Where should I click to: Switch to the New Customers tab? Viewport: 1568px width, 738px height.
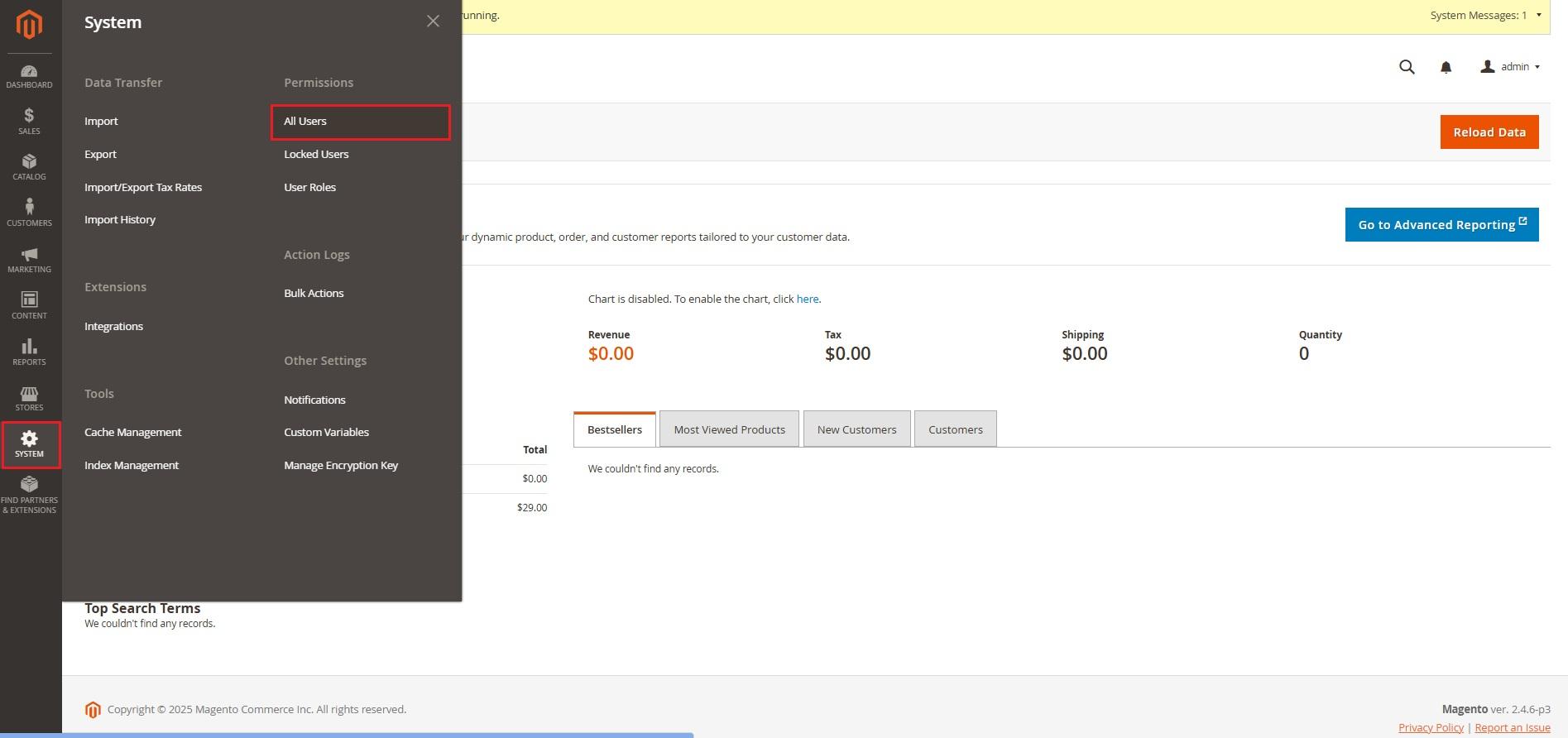point(856,429)
